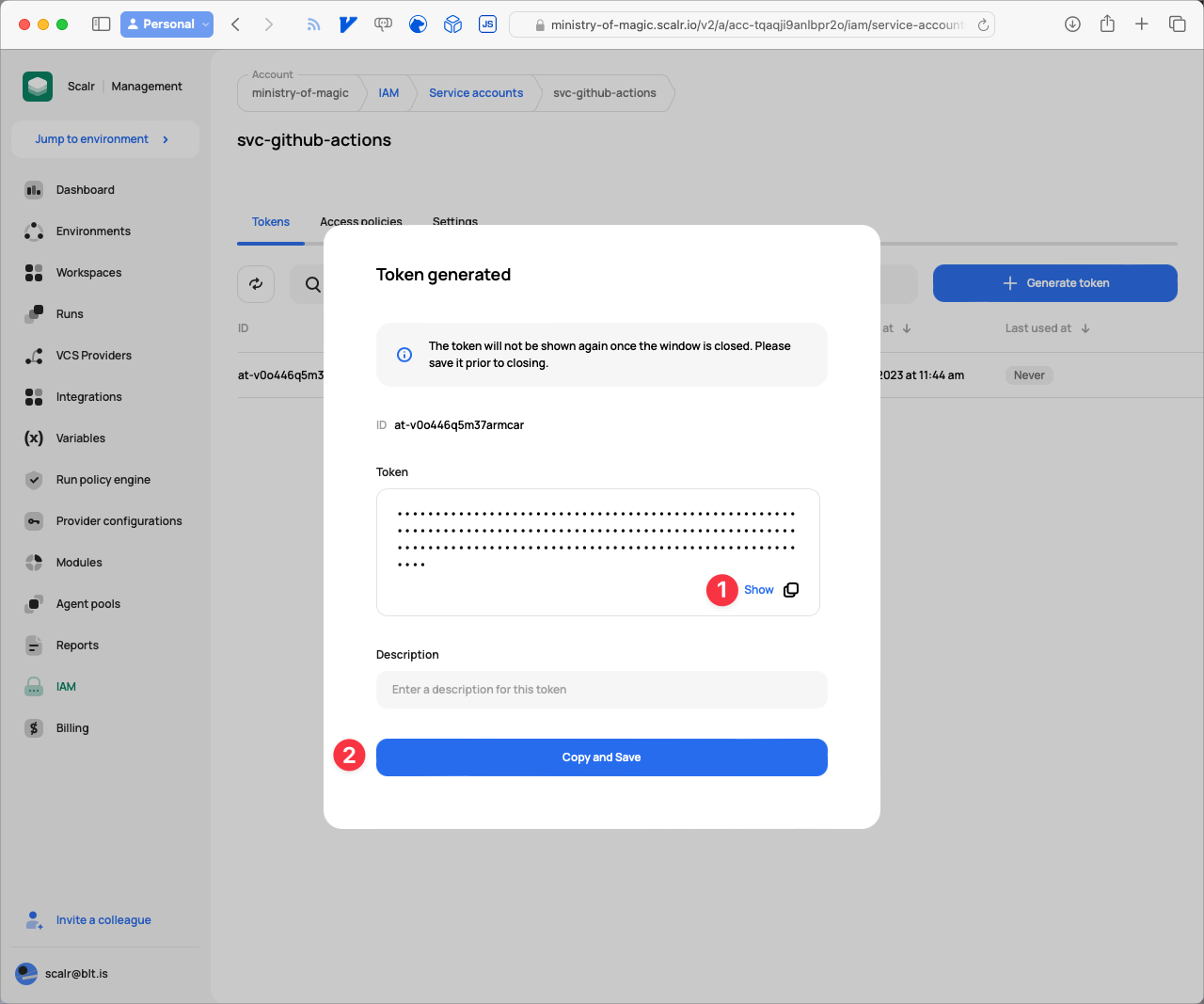Open the Billing dollar icon

point(34,728)
